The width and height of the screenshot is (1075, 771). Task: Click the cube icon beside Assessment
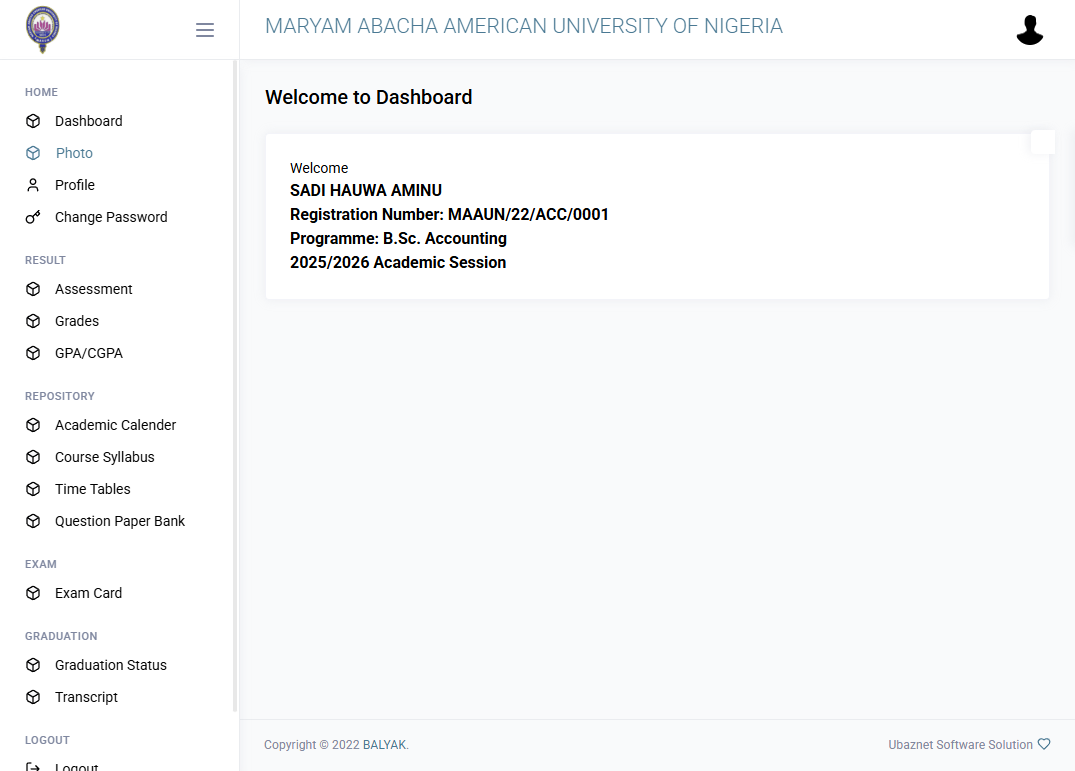(33, 289)
